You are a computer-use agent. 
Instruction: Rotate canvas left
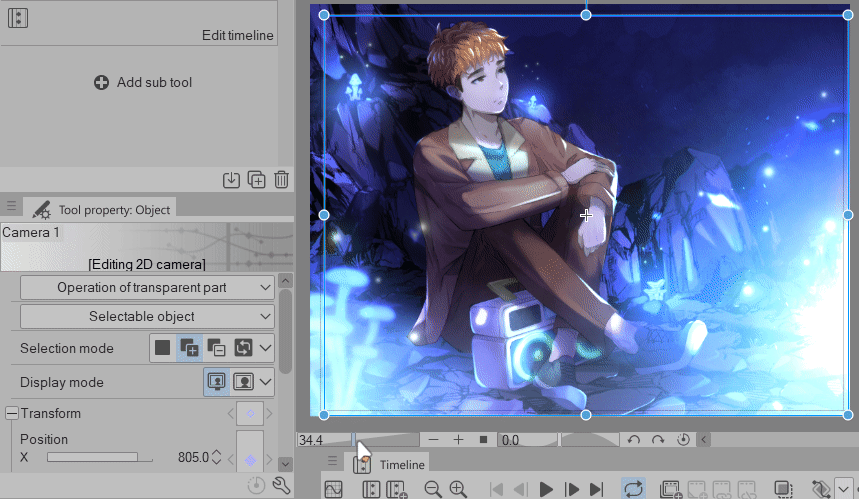(x=634, y=440)
